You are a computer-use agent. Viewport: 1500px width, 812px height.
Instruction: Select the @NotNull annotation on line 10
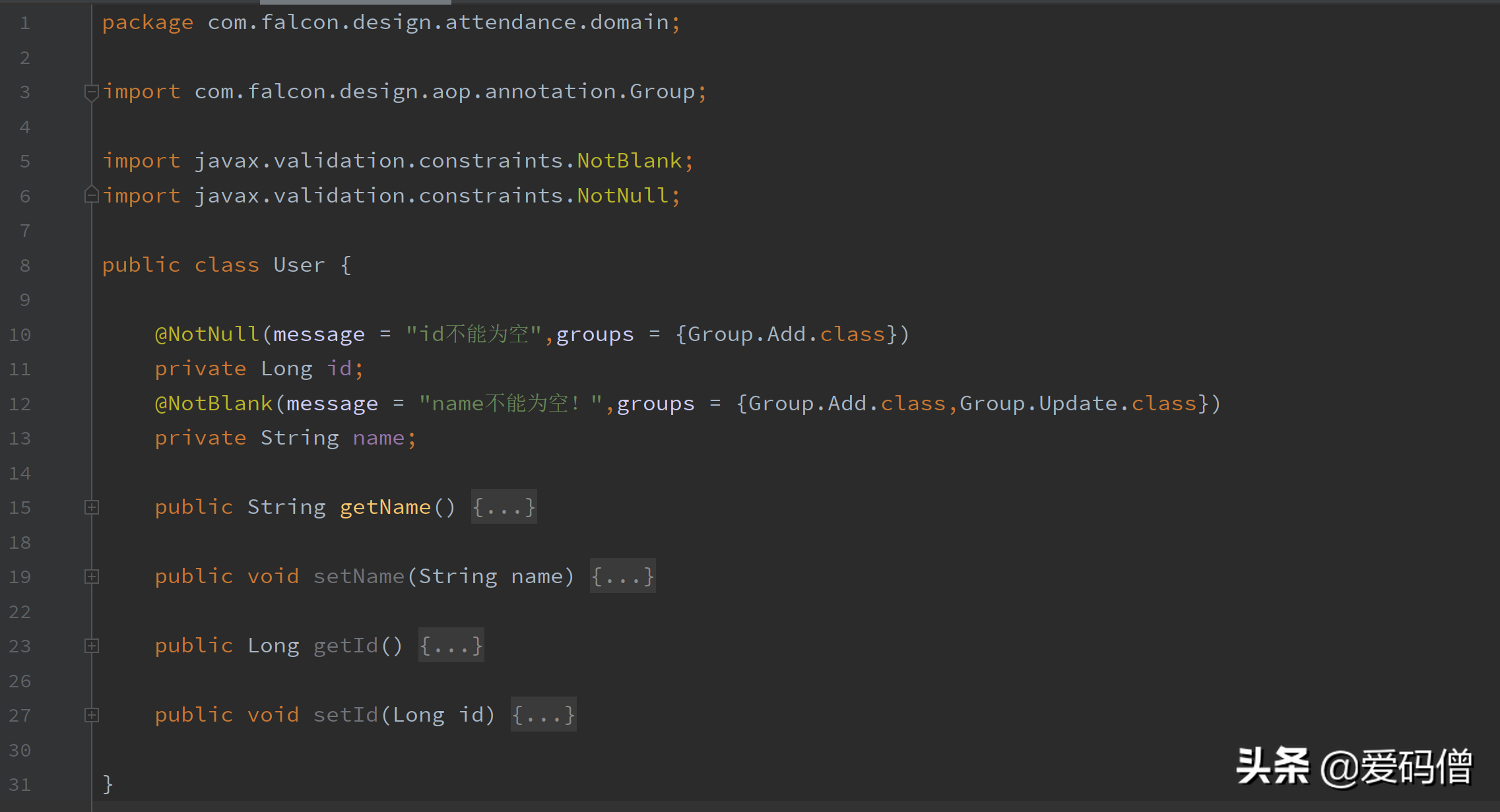tap(207, 334)
